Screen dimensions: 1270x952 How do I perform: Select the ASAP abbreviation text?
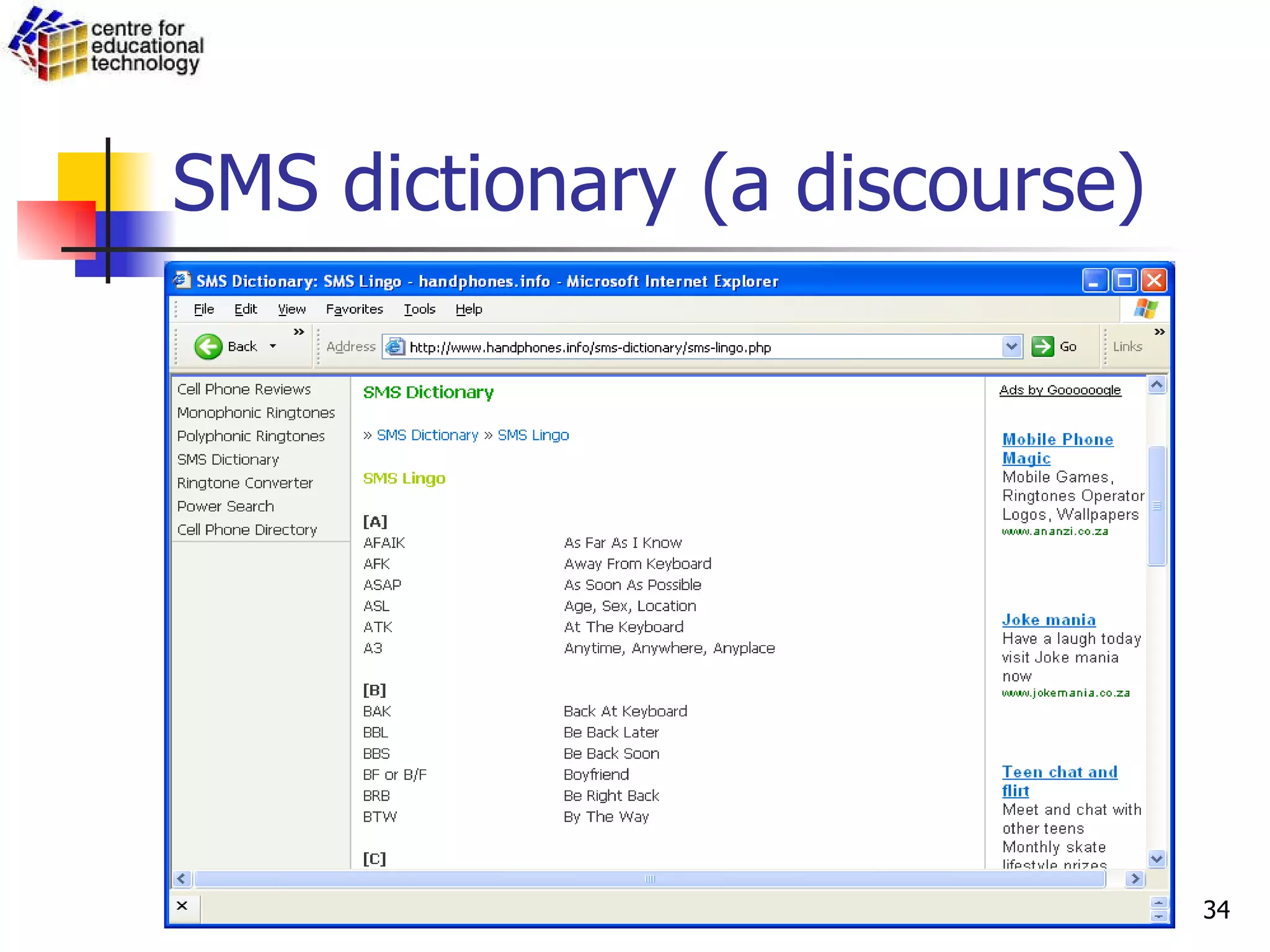click(382, 585)
